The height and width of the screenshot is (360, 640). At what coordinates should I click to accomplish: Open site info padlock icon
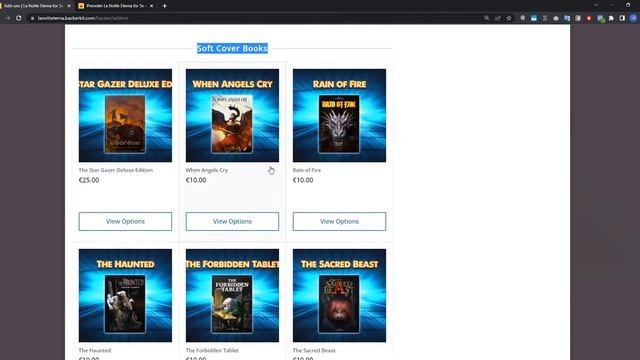pyautogui.click(x=32, y=18)
